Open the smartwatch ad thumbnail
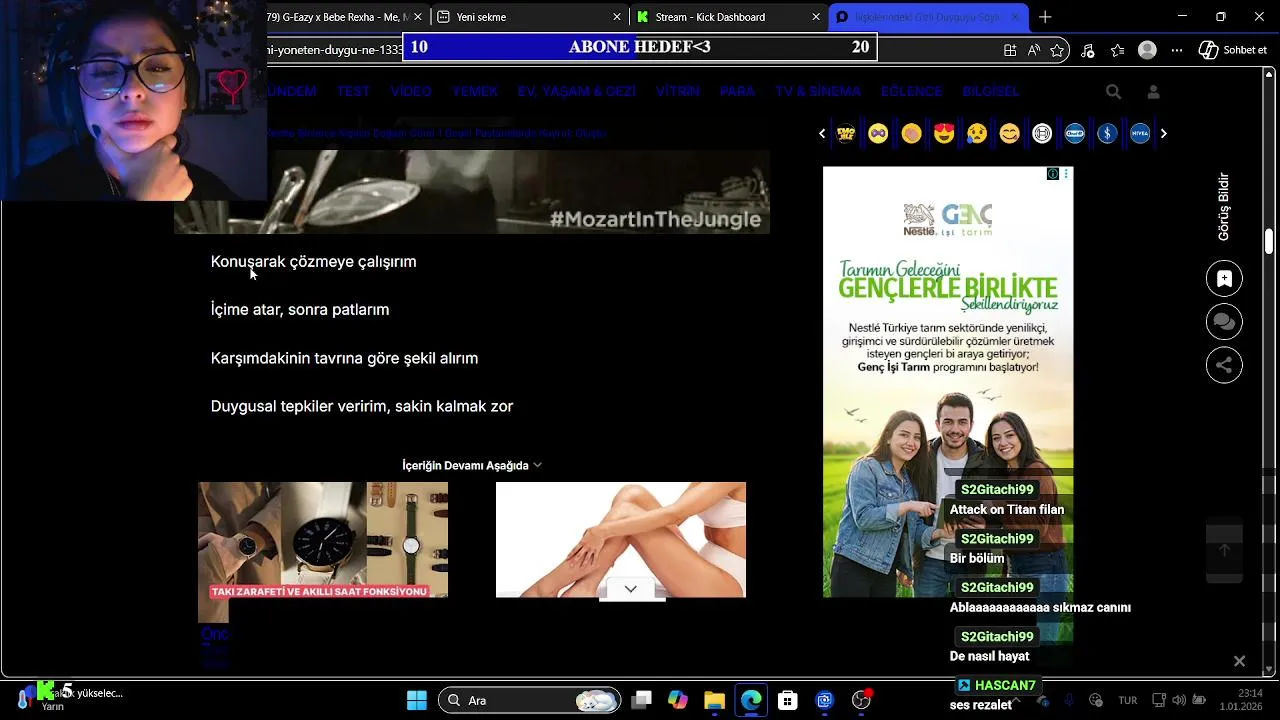 point(323,540)
